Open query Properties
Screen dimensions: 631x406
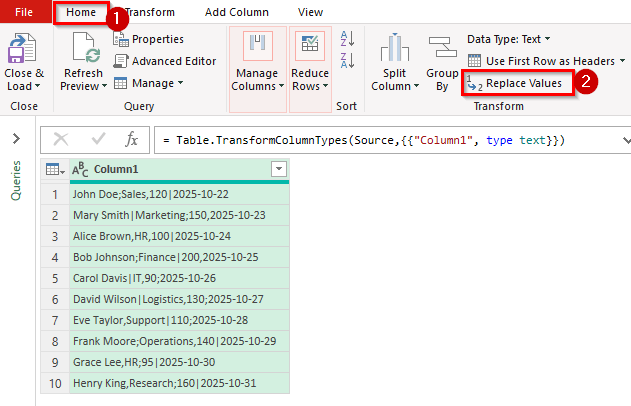pyautogui.click(x=148, y=39)
